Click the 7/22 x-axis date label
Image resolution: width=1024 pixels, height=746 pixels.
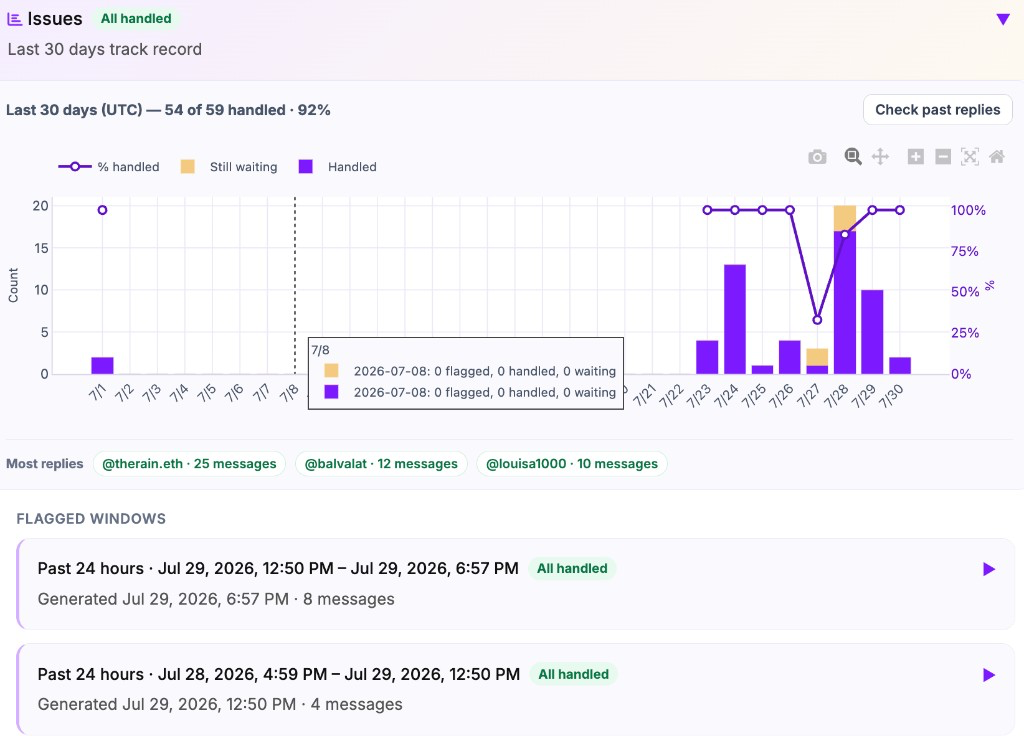tap(671, 397)
